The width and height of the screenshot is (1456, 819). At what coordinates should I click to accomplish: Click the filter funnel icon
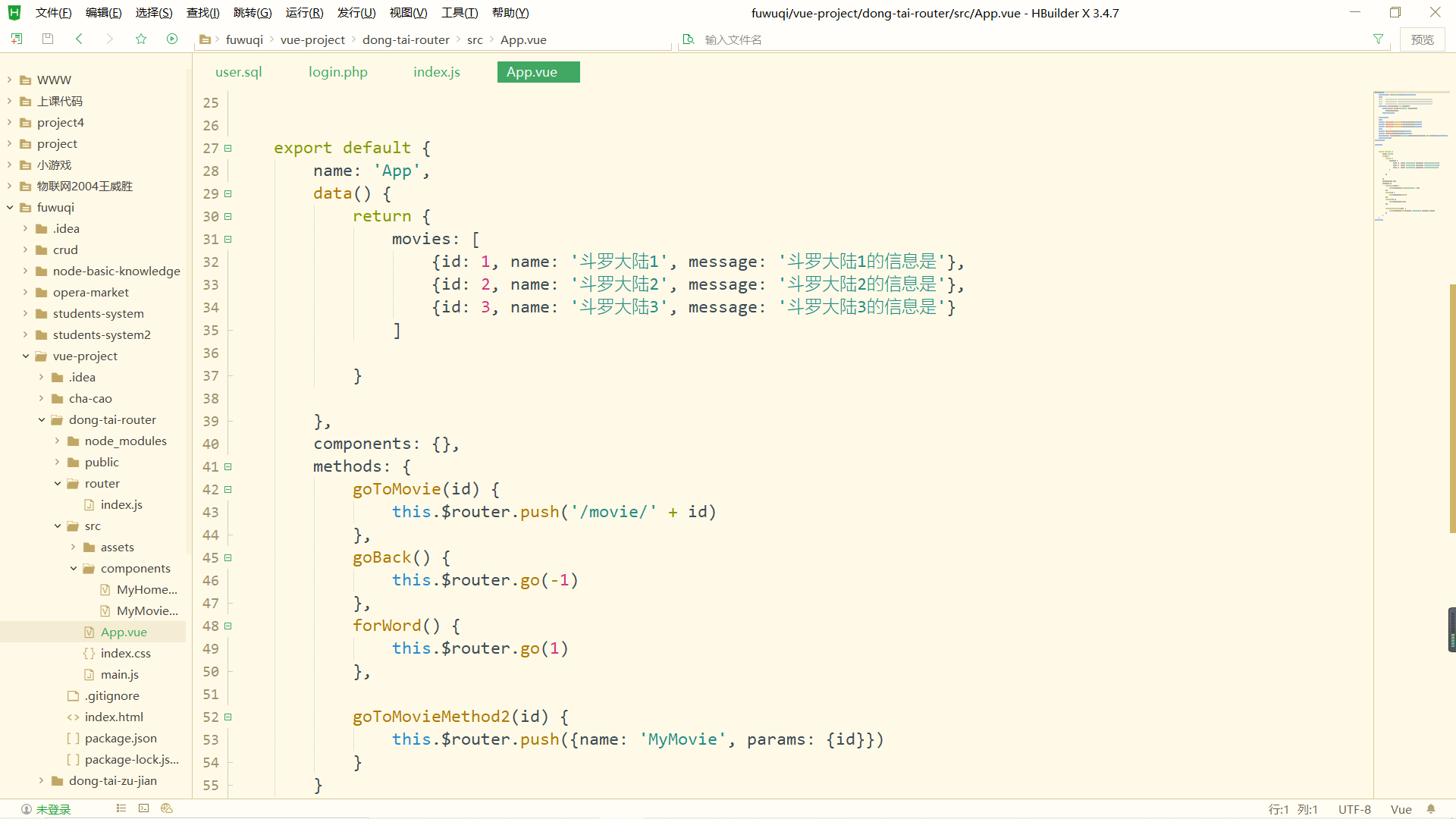(1378, 39)
